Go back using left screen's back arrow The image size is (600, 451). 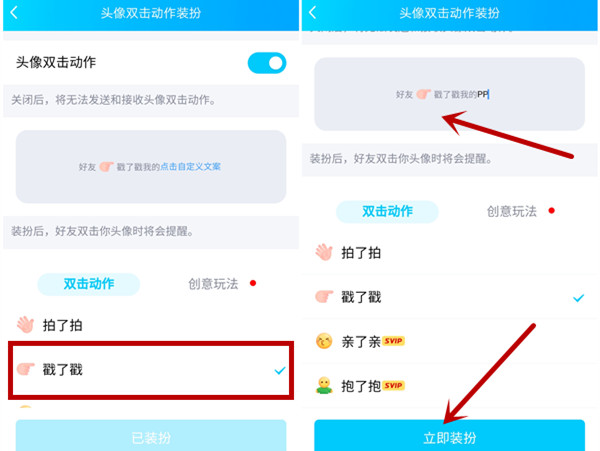pyautogui.click(x=14, y=13)
